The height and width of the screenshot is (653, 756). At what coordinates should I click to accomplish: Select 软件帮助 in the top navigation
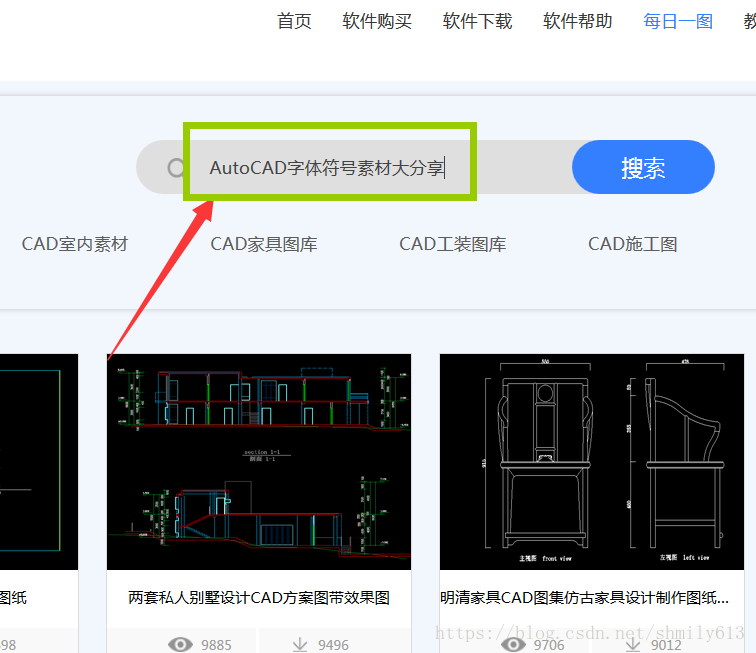[578, 21]
